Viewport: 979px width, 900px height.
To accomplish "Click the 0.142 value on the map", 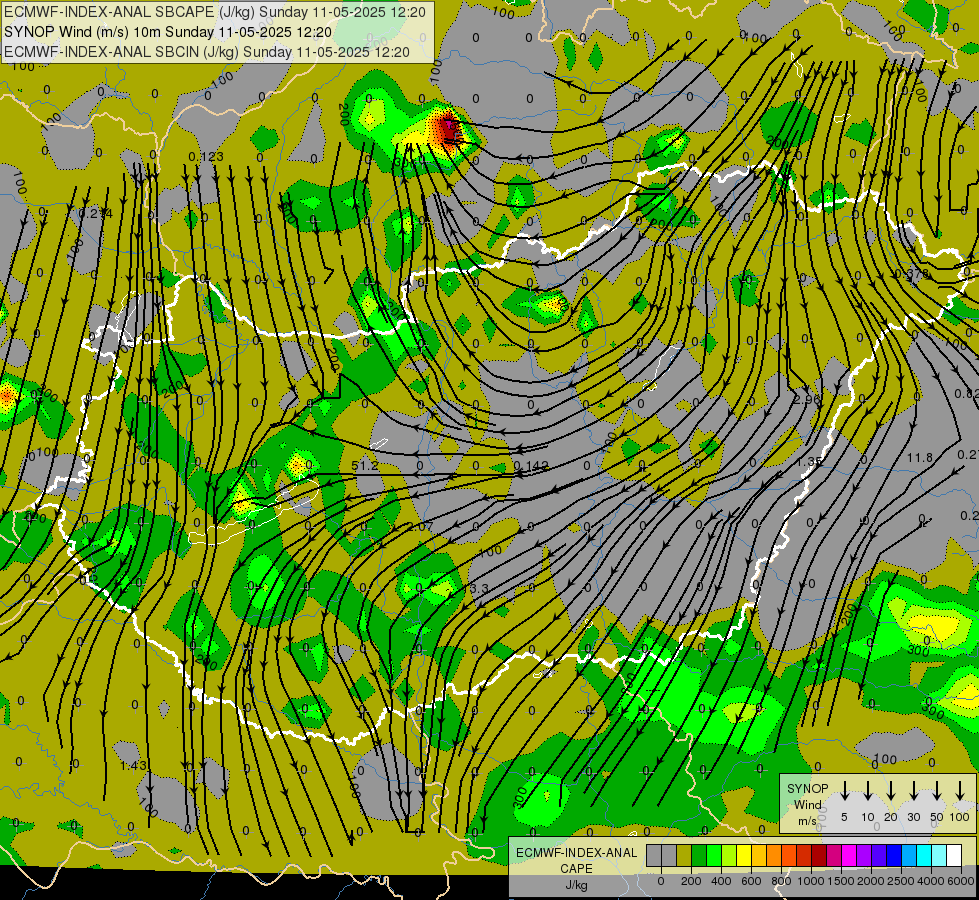I will (531, 465).
